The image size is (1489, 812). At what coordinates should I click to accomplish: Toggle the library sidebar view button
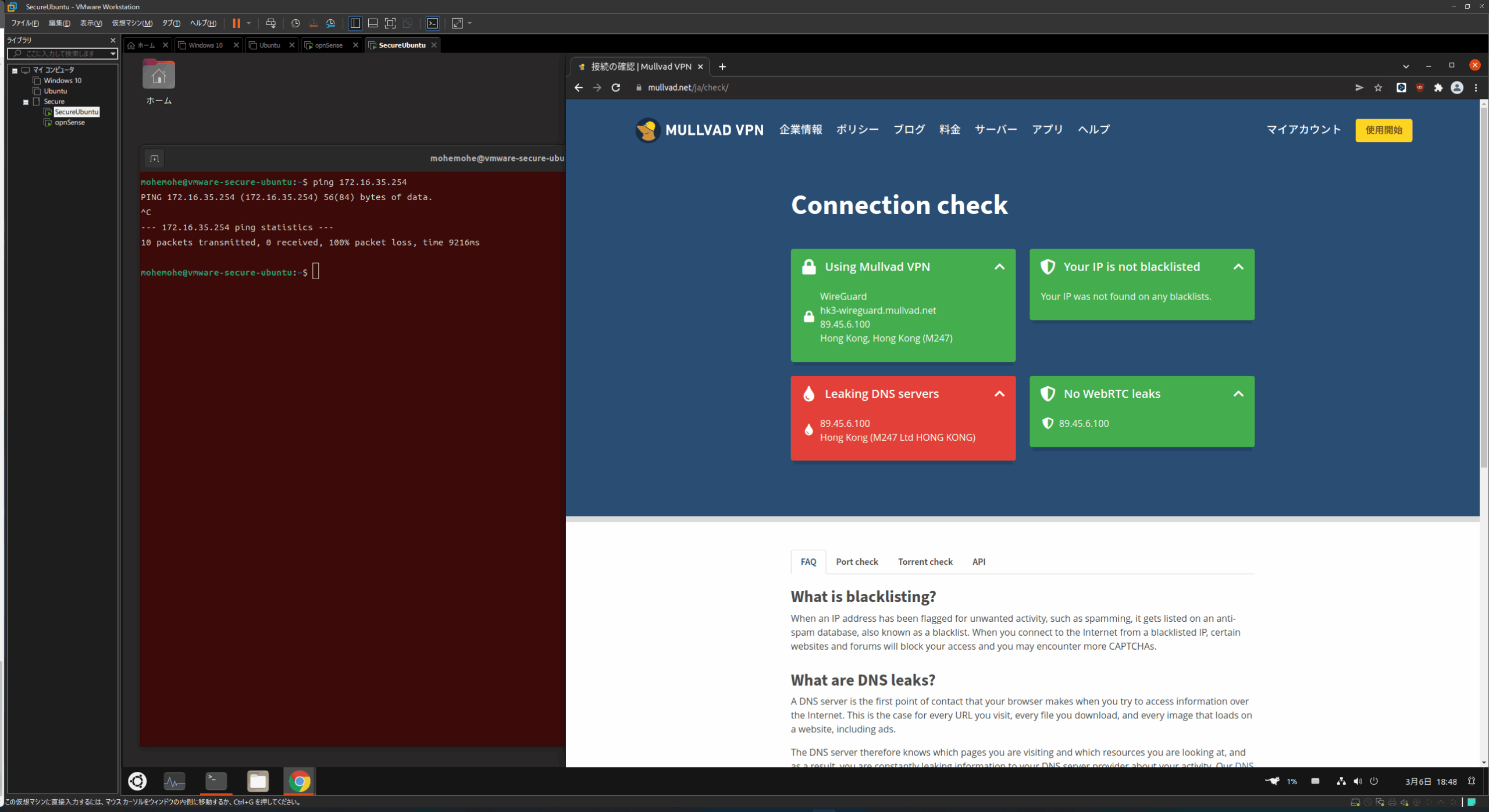coord(355,23)
